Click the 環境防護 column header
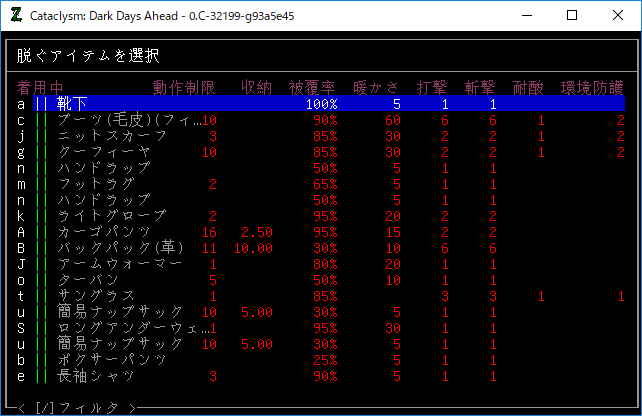This screenshot has height=416, width=642. [x=592, y=88]
